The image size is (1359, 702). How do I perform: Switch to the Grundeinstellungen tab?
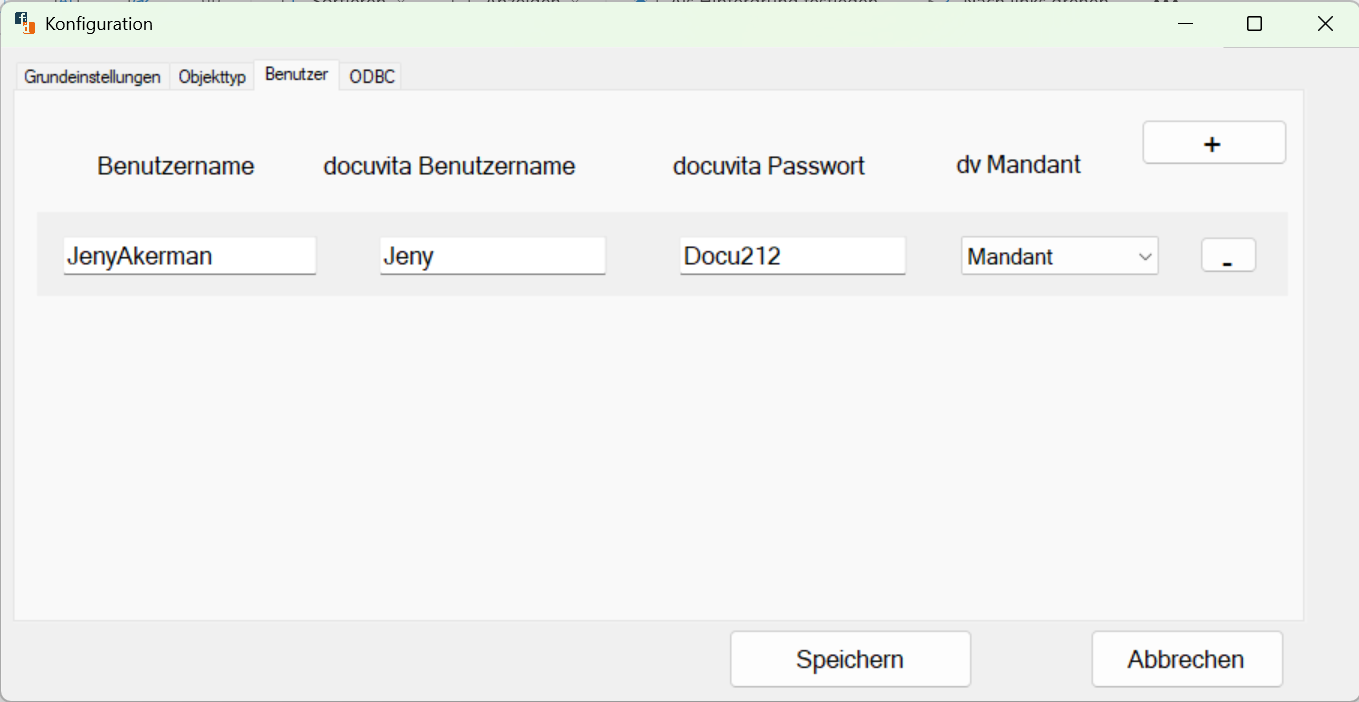91,76
